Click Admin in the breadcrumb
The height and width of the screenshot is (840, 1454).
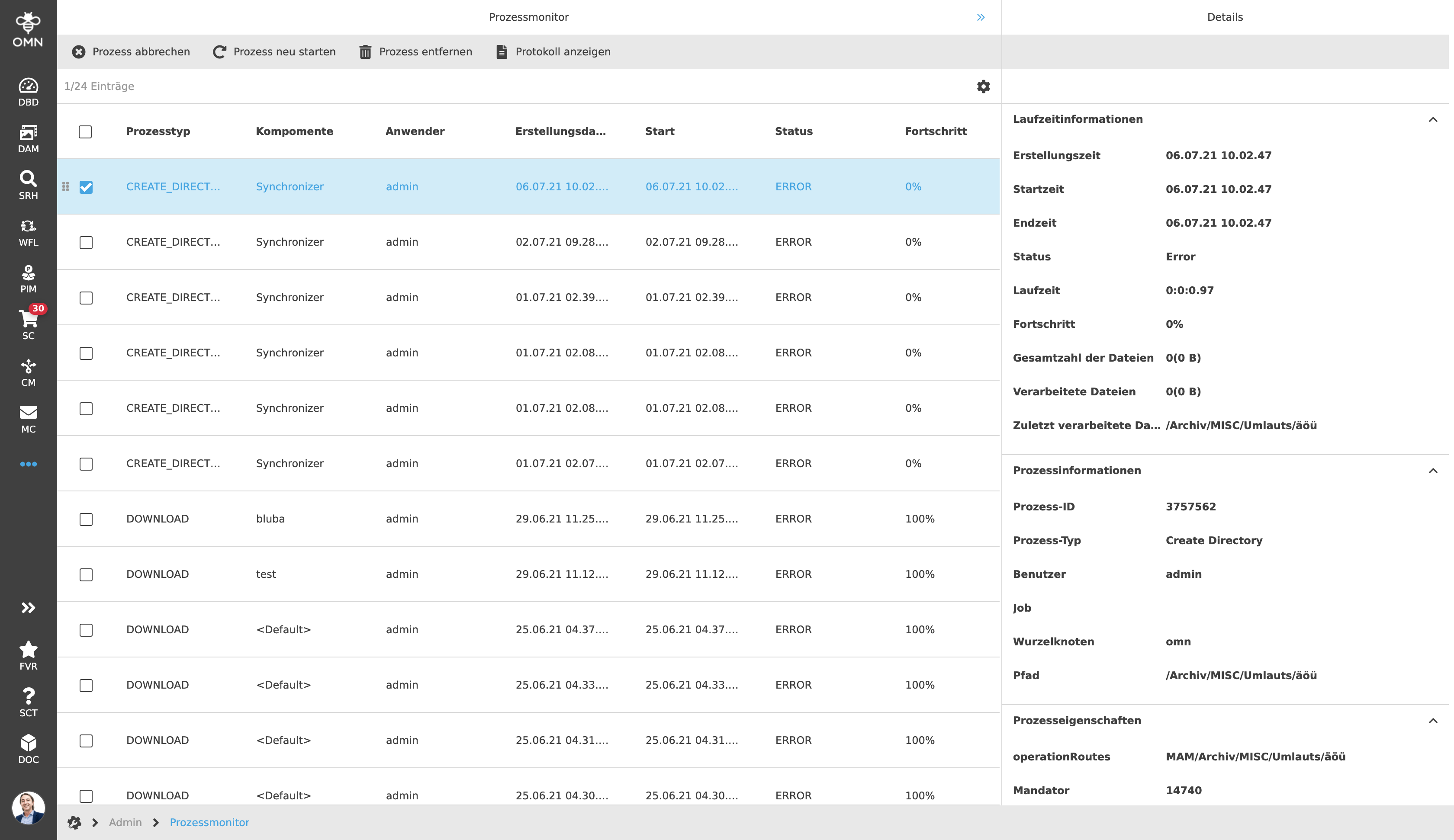tap(125, 822)
